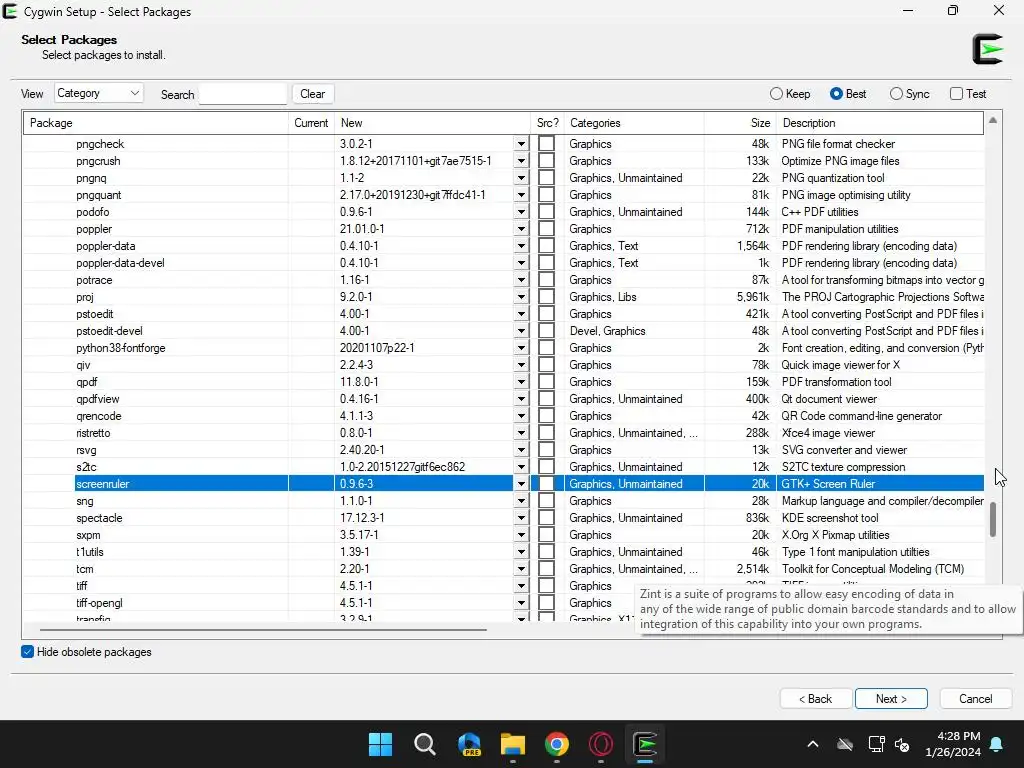Screen dimensions: 1024x768
Task: Select the Keep radio button
Action: [x=776, y=93]
